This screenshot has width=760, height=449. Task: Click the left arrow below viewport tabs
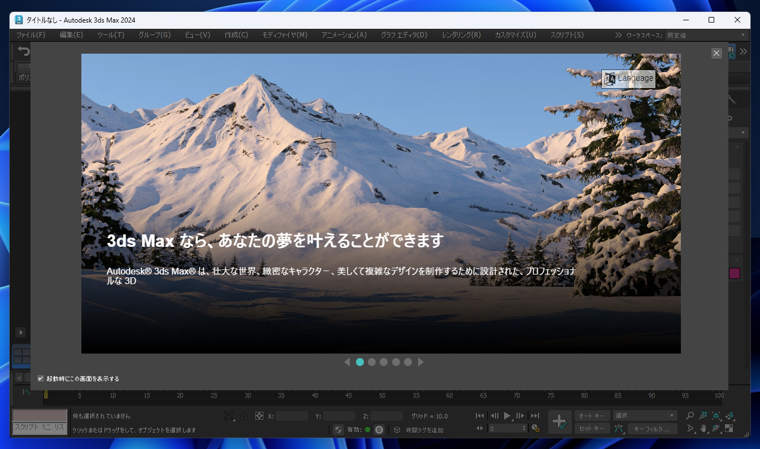pos(19,377)
